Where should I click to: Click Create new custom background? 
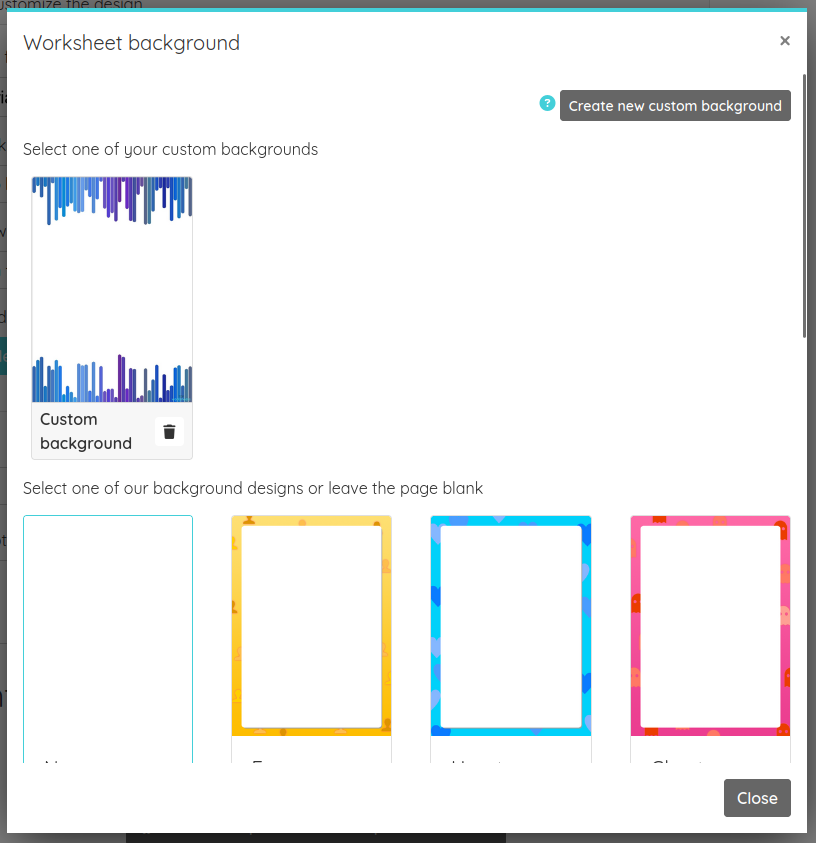(x=675, y=105)
